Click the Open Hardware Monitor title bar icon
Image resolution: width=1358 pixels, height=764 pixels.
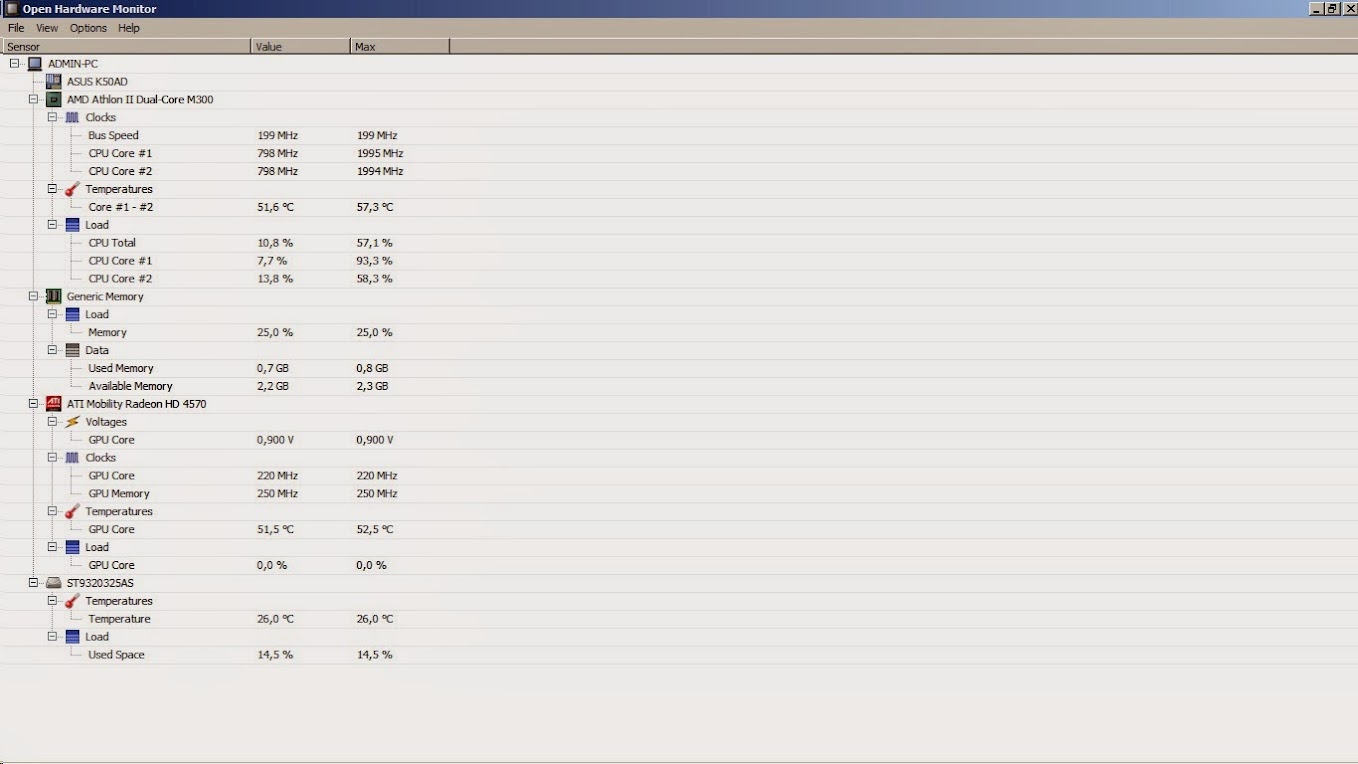[11, 9]
